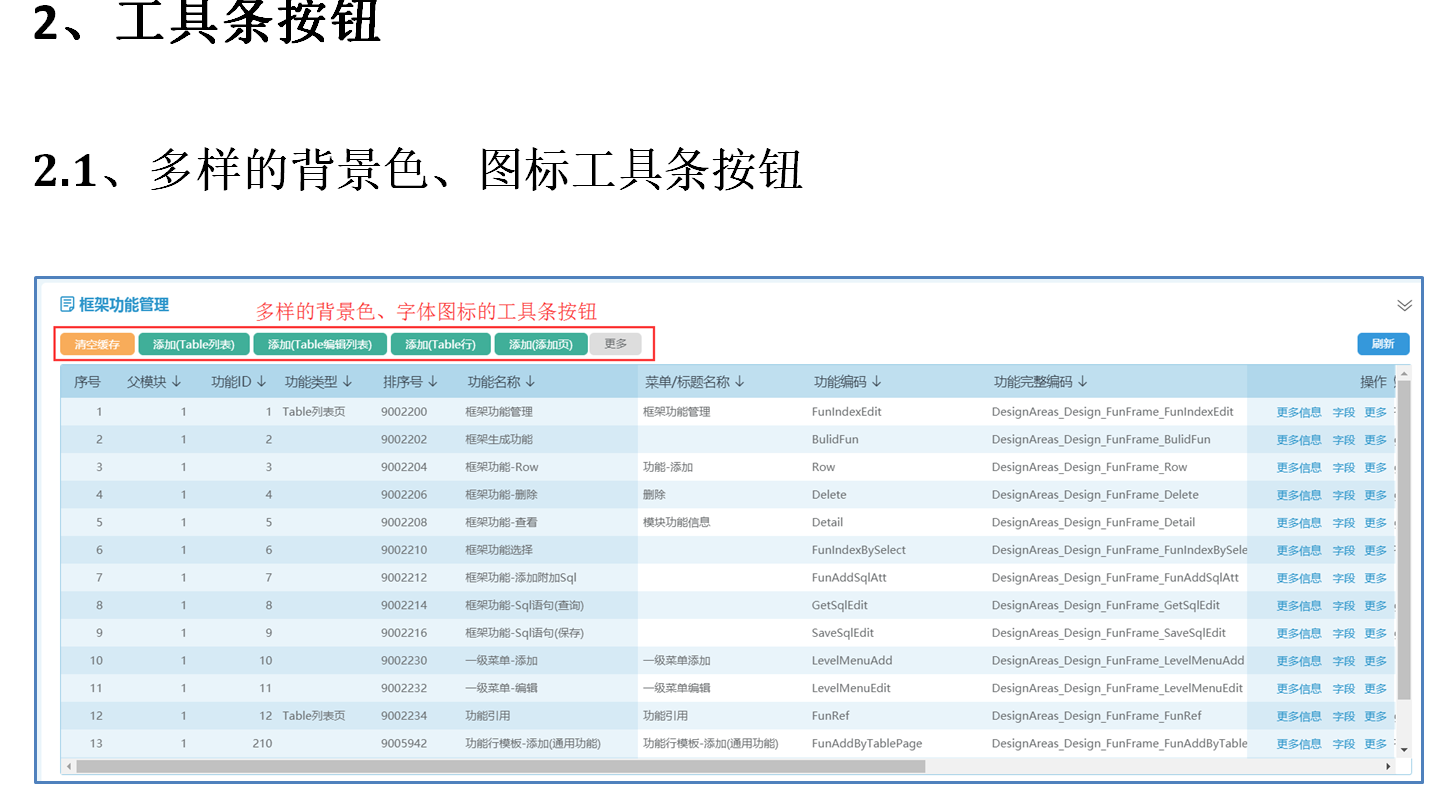
Task: Click the 框架功能-删除 name cell
Action: click(501, 495)
